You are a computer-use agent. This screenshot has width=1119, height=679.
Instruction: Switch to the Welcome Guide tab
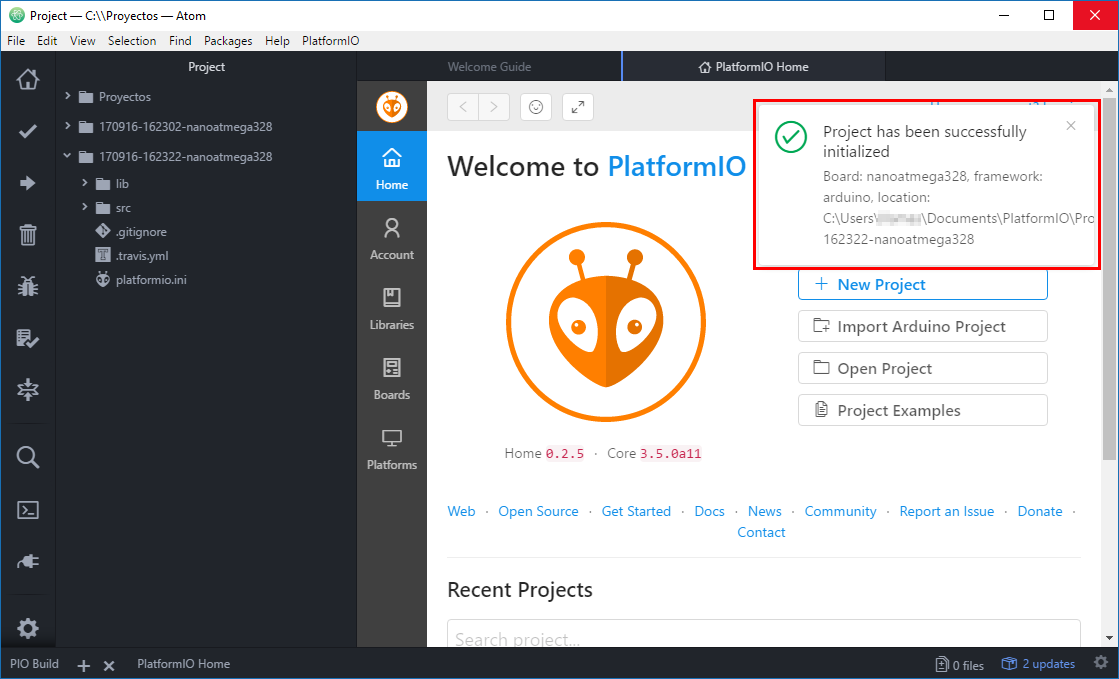pos(490,66)
